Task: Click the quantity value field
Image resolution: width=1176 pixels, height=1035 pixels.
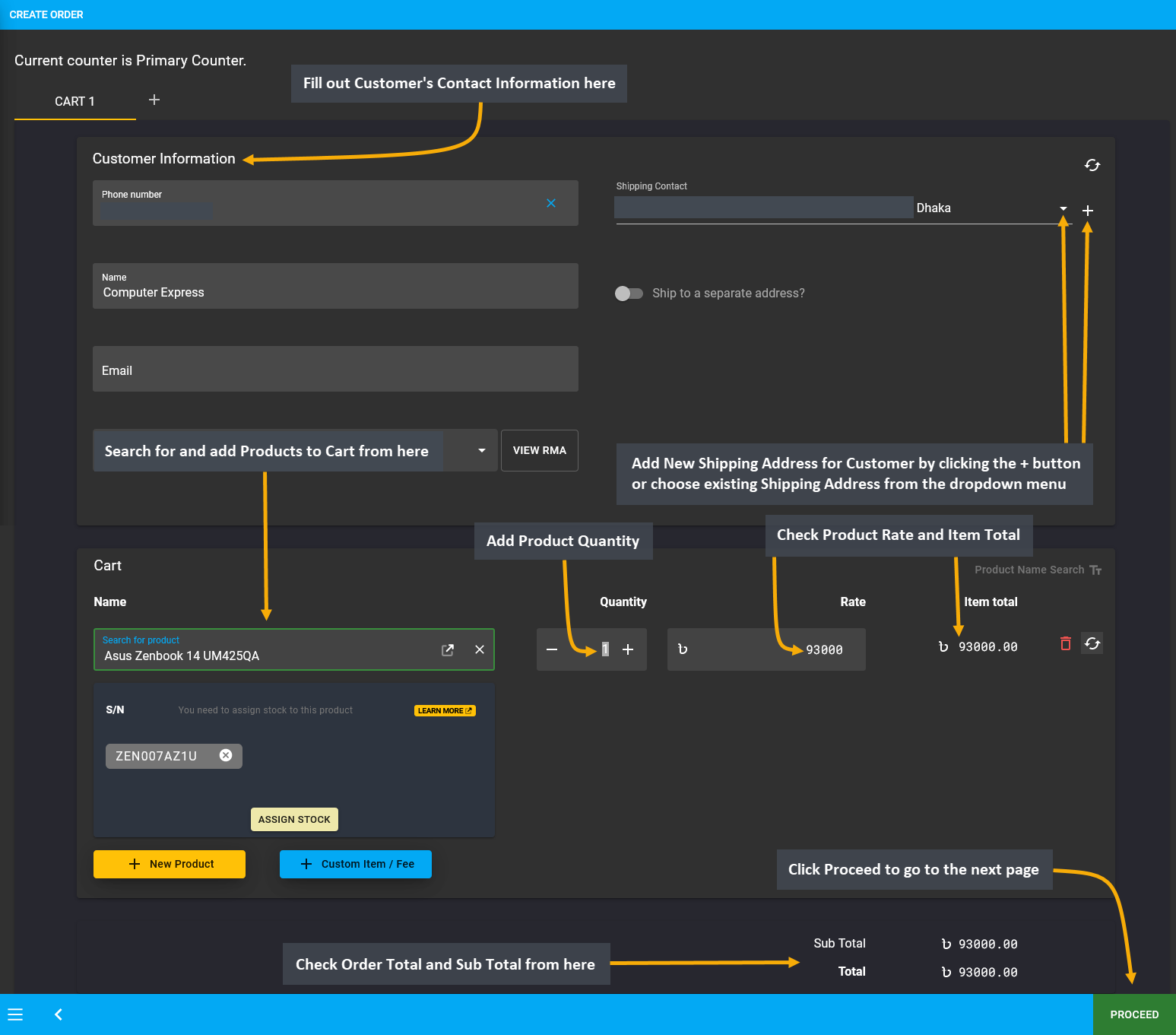Action: pos(605,649)
